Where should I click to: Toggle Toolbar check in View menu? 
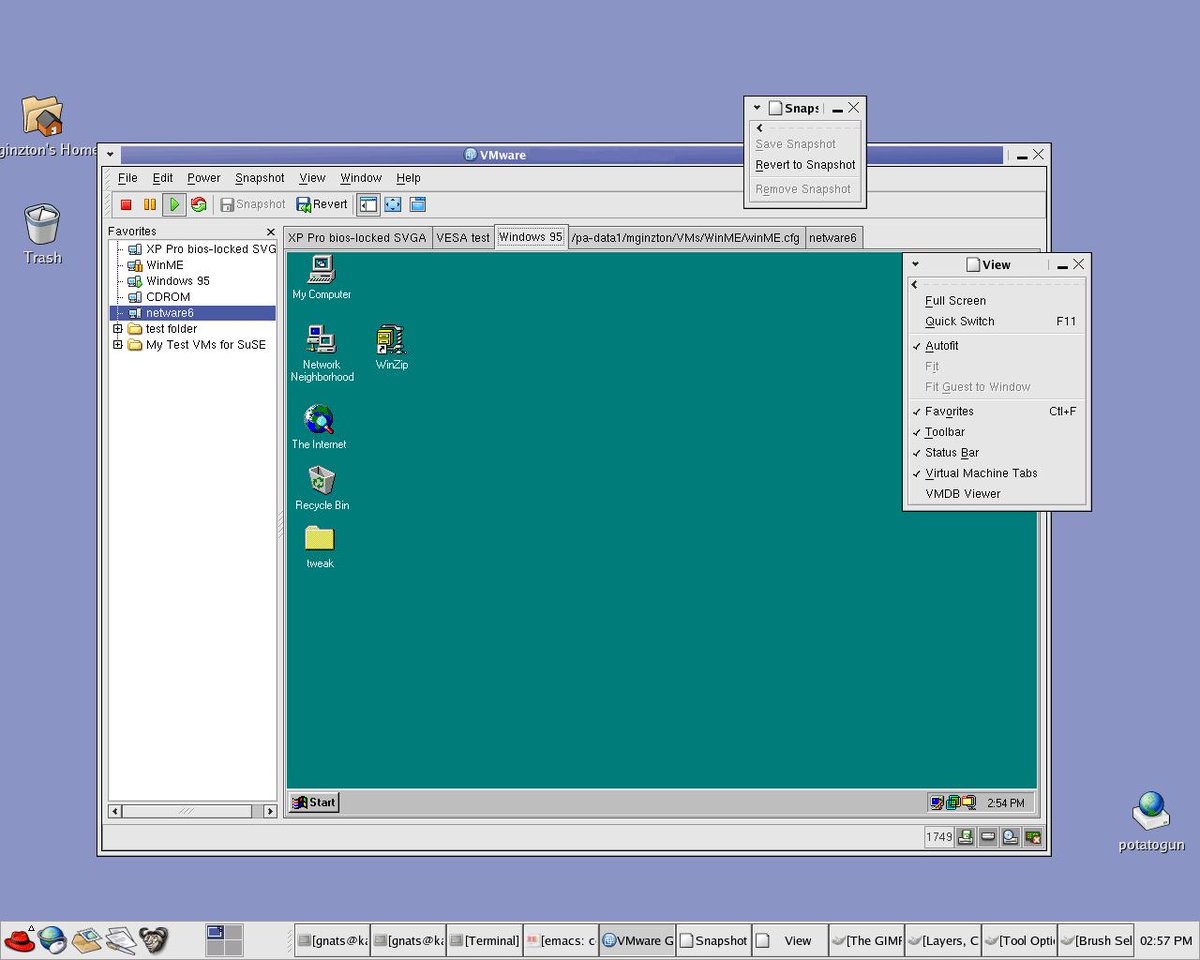995,432
